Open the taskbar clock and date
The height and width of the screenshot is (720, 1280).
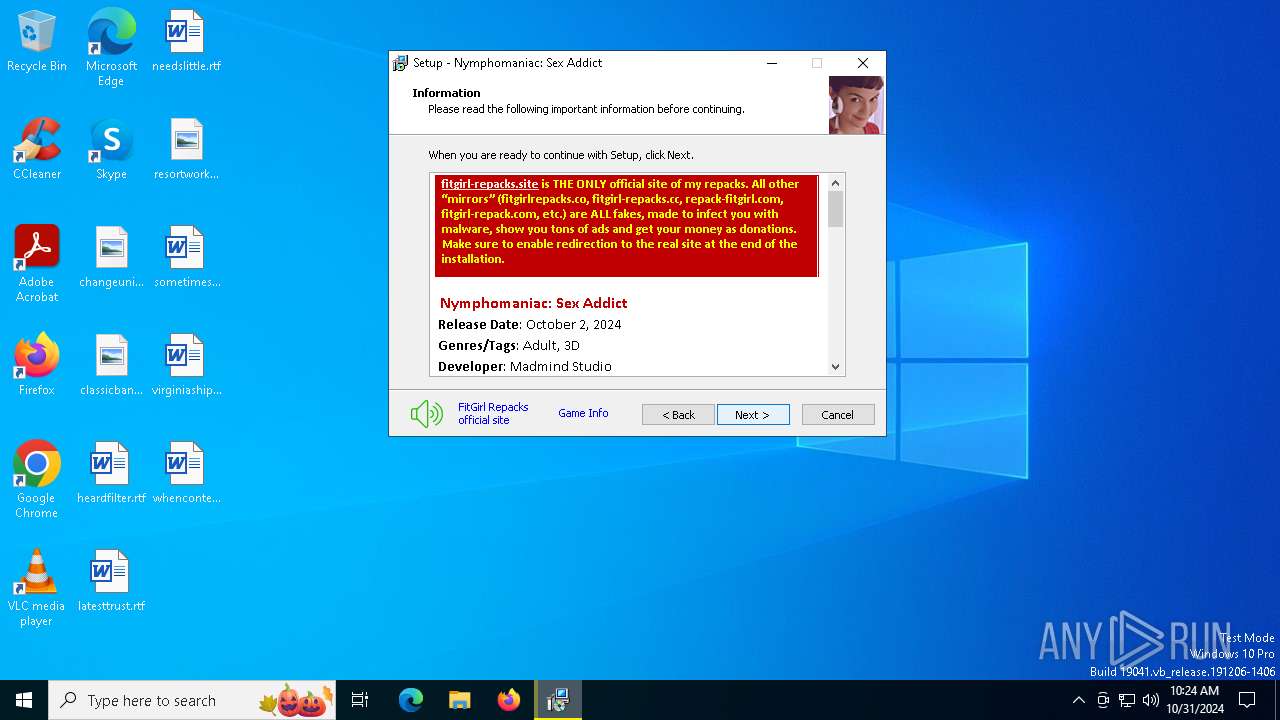point(1195,700)
